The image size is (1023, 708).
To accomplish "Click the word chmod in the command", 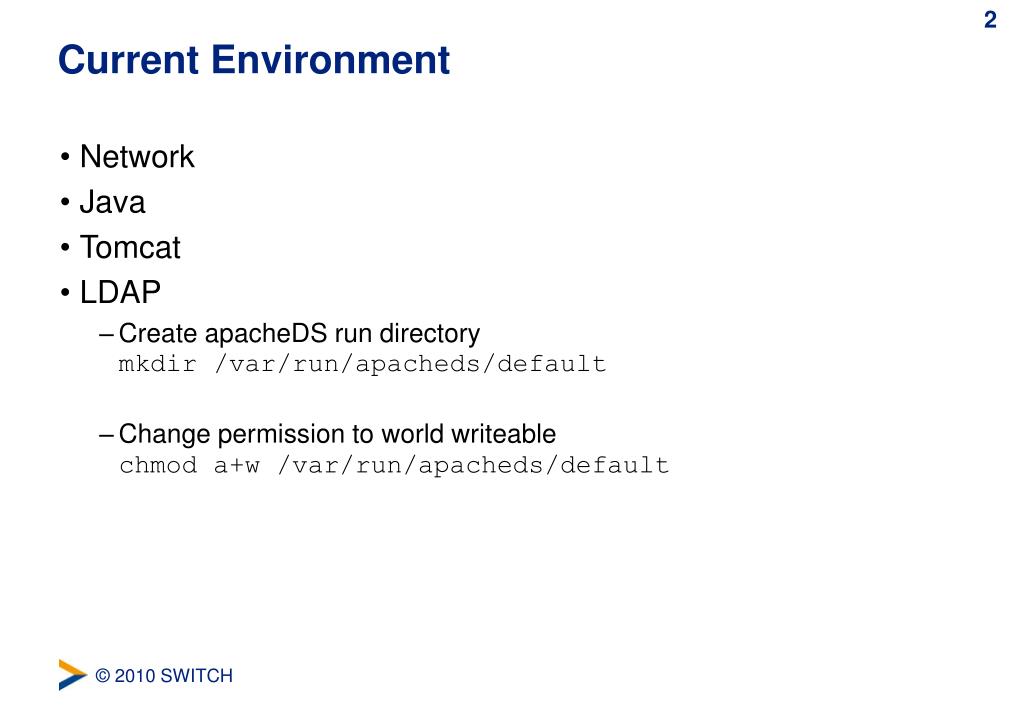I will point(158,465).
